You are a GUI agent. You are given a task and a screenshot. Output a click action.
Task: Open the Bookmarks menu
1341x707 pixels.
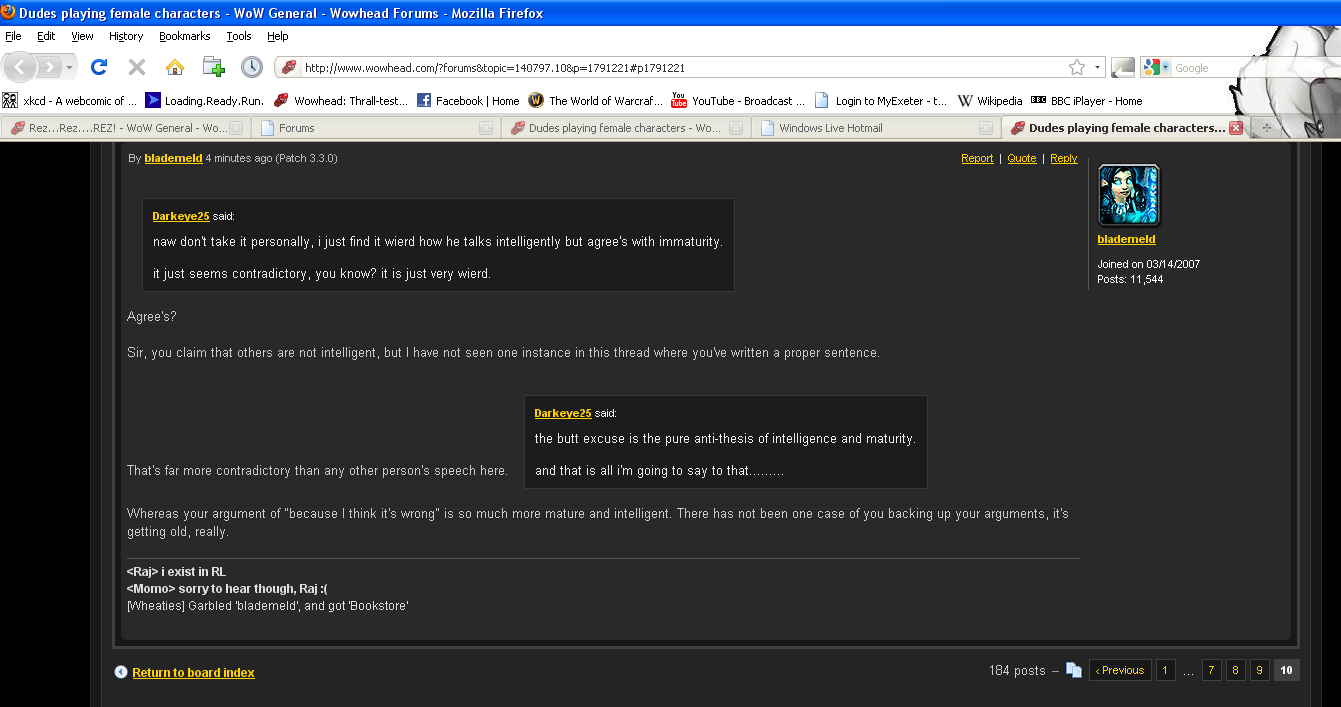pos(184,36)
